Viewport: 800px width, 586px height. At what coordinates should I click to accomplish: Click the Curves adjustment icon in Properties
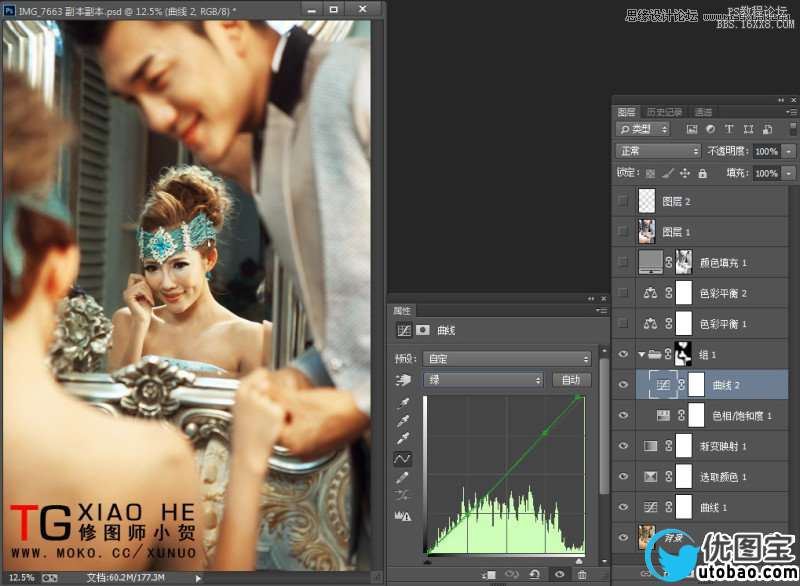[404, 330]
